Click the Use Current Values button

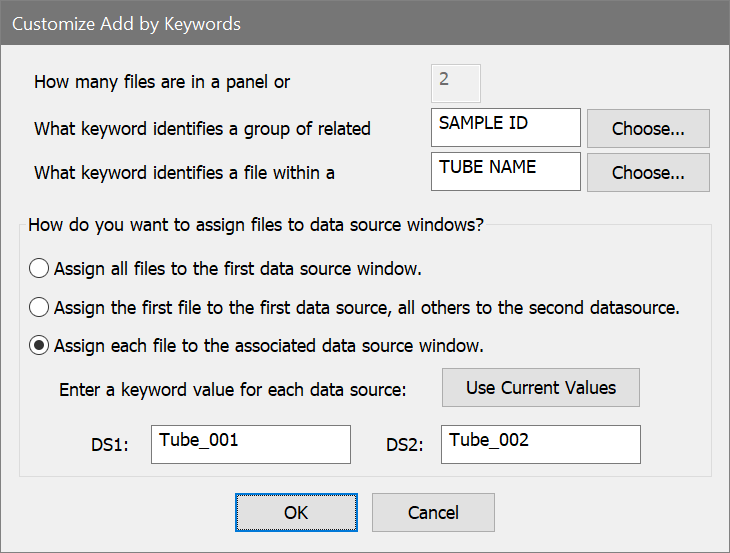[x=541, y=388]
